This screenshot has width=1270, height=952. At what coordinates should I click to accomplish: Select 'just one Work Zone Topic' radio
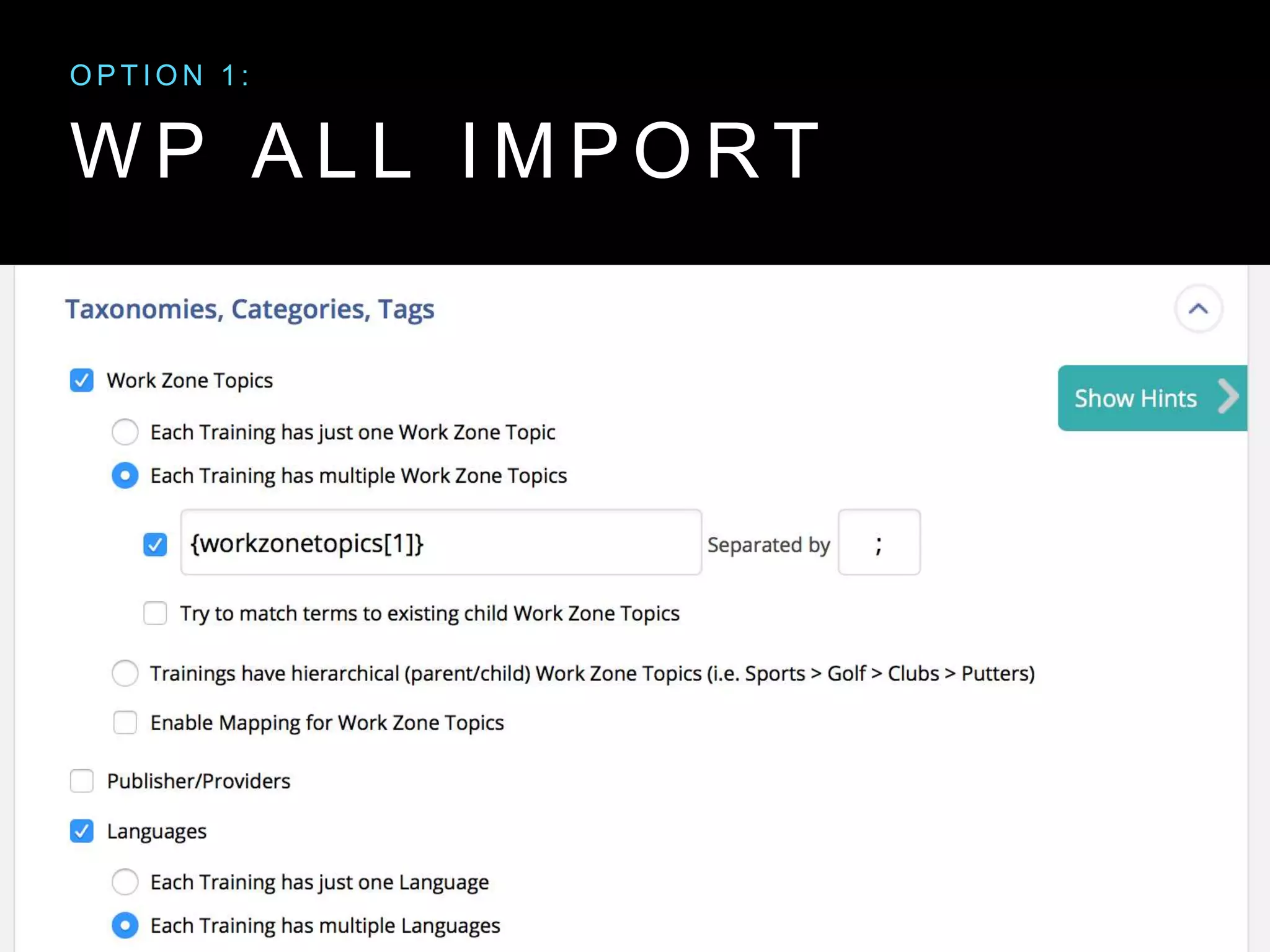(x=125, y=432)
